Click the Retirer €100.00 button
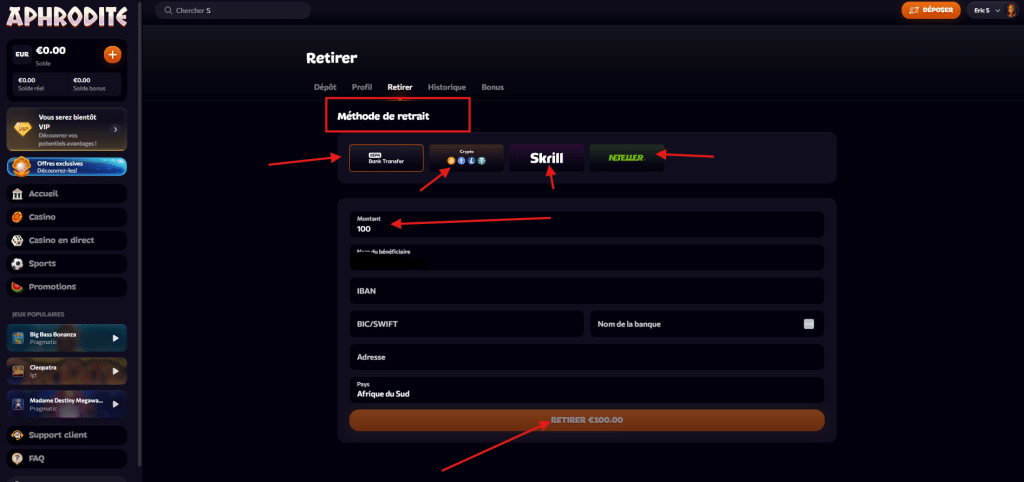This screenshot has height=482, width=1024. coord(586,420)
